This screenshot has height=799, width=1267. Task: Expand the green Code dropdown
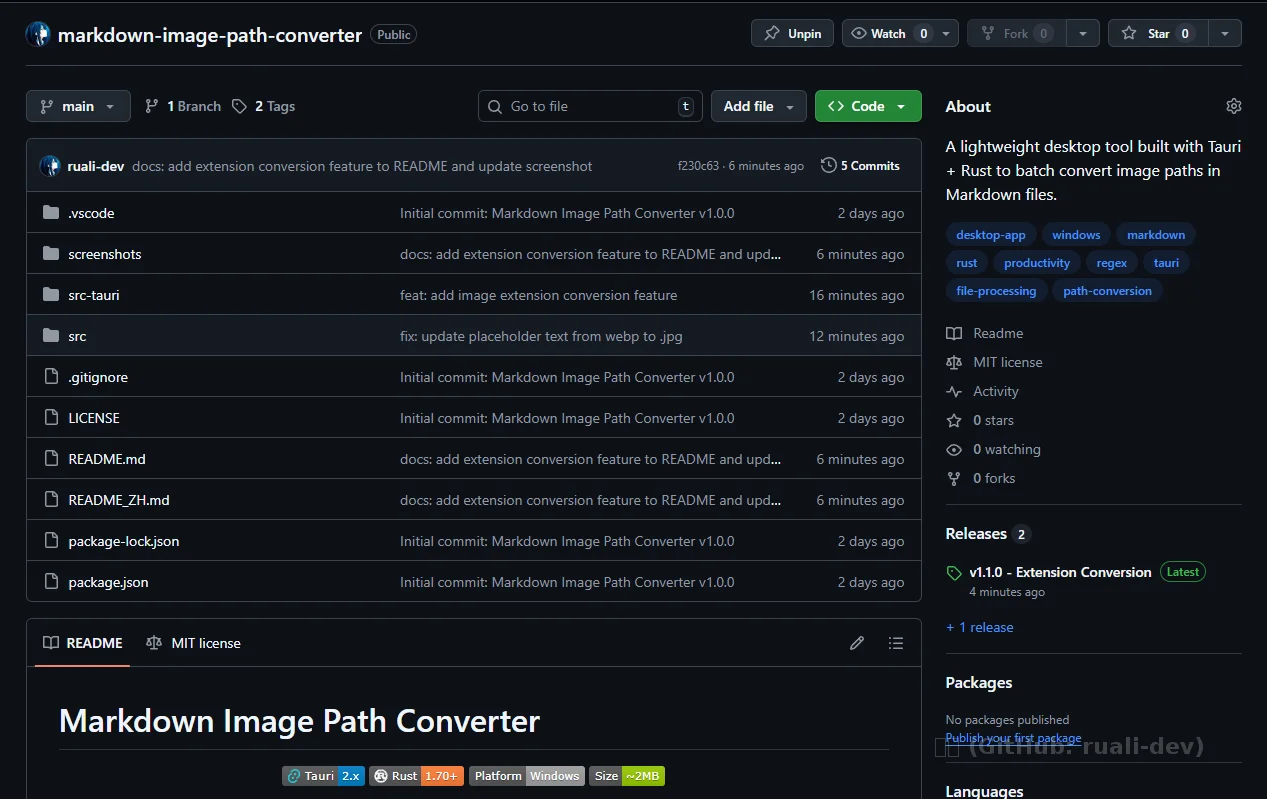(x=867, y=105)
